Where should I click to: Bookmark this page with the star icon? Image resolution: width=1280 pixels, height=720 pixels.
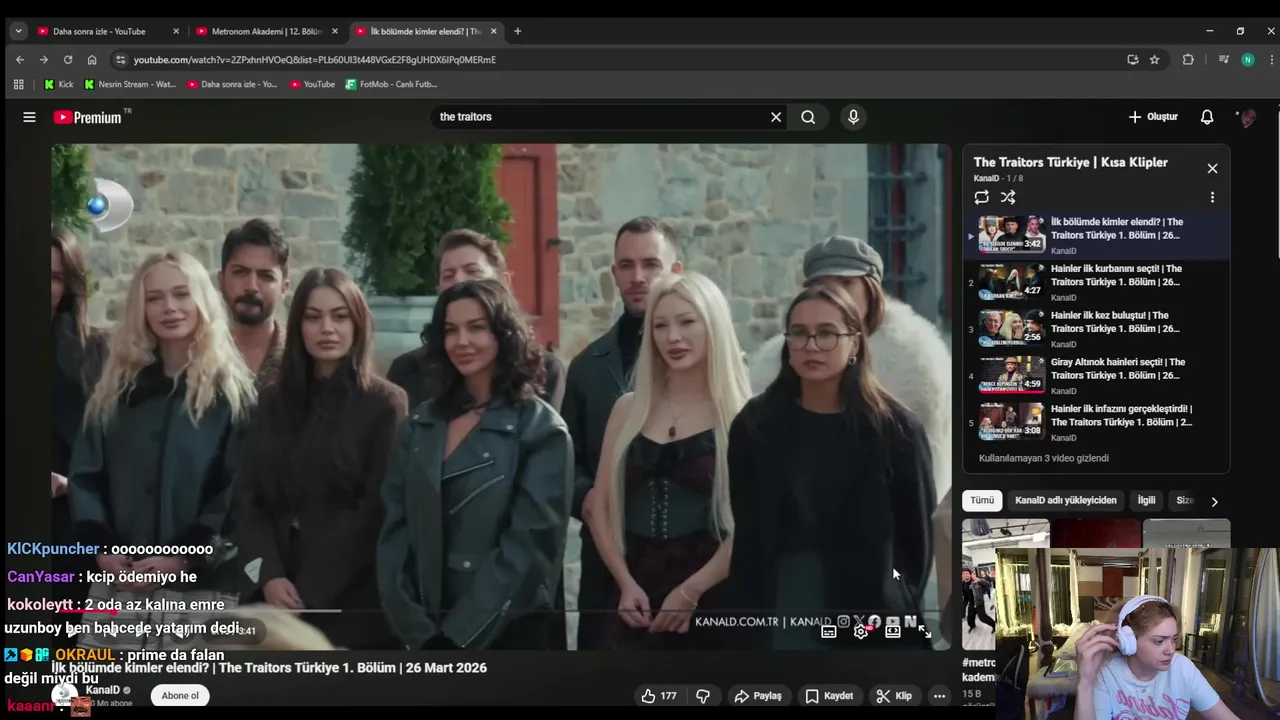coord(1154,60)
